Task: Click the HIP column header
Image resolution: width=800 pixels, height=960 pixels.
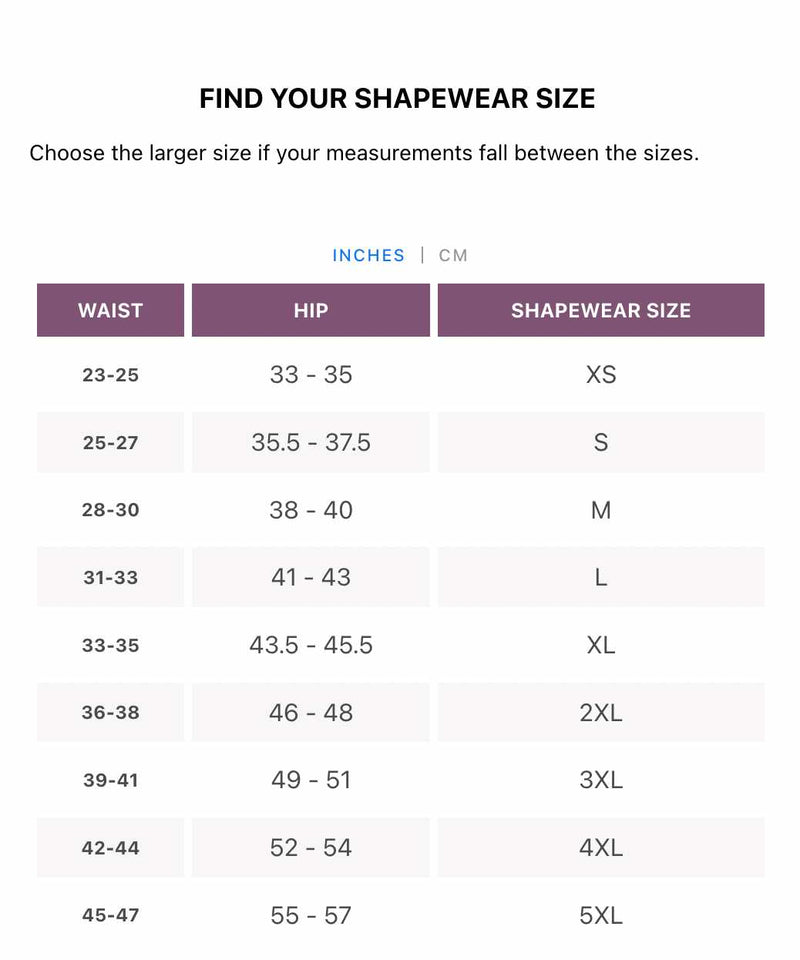Action: pos(310,310)
